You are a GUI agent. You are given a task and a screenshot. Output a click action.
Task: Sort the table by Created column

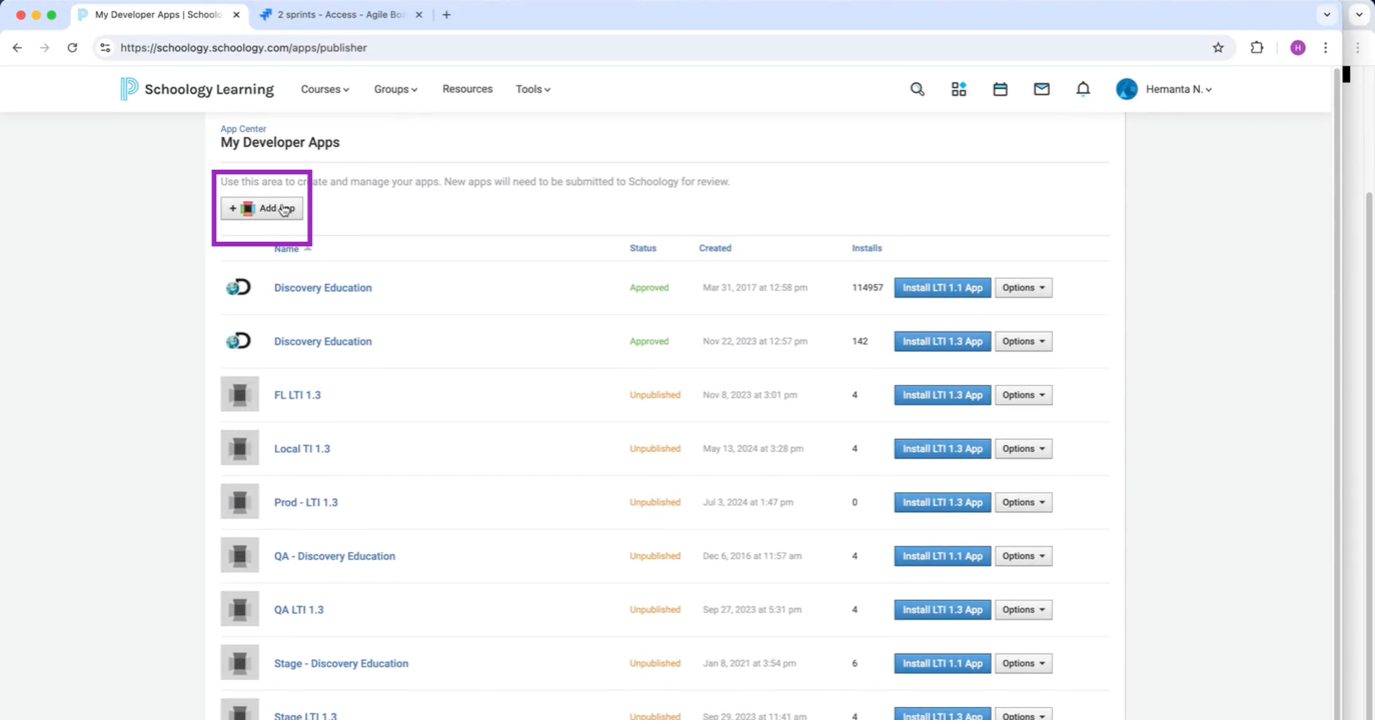(715, 248)
